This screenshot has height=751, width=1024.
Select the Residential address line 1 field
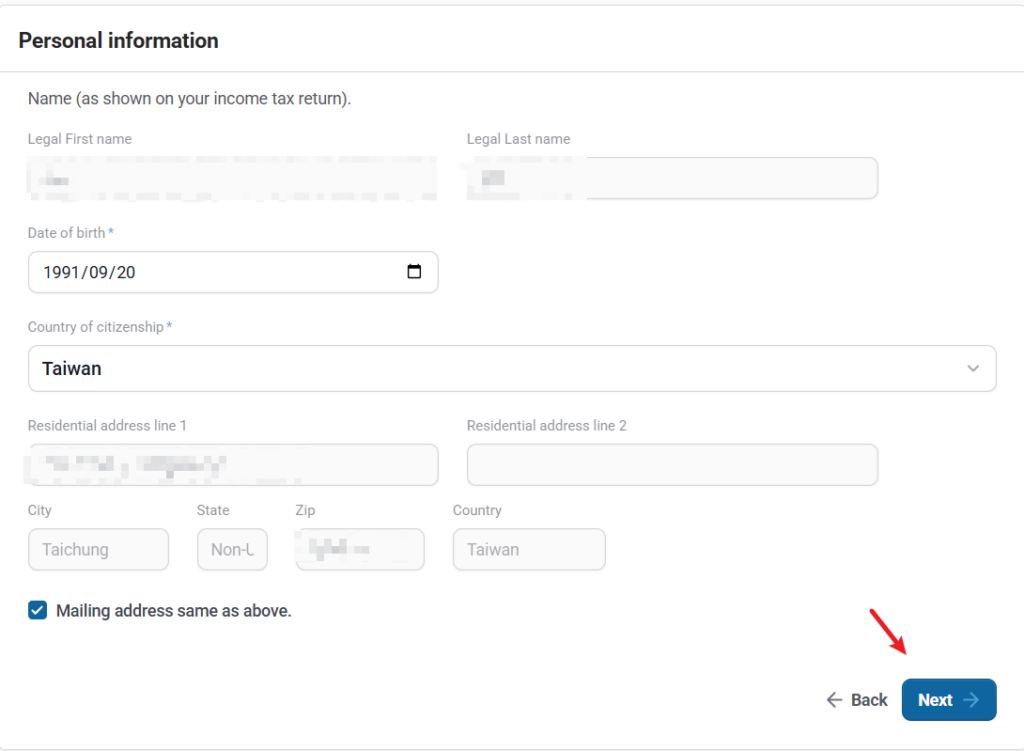(232, 465)
